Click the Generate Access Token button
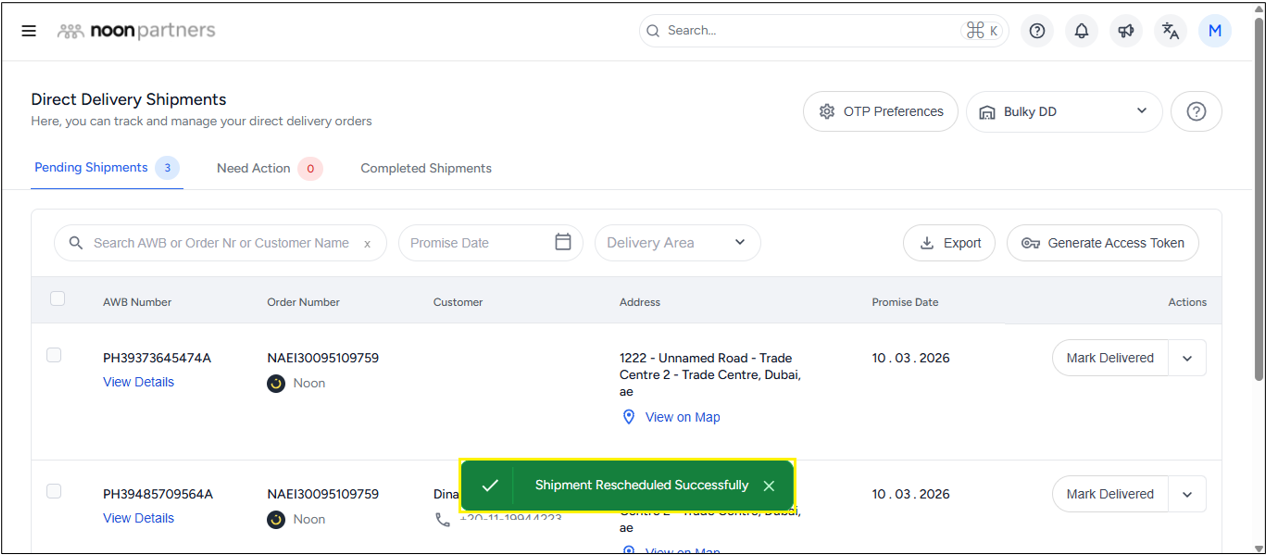The image size is (1268, 556). click(x=1102, y=243)
